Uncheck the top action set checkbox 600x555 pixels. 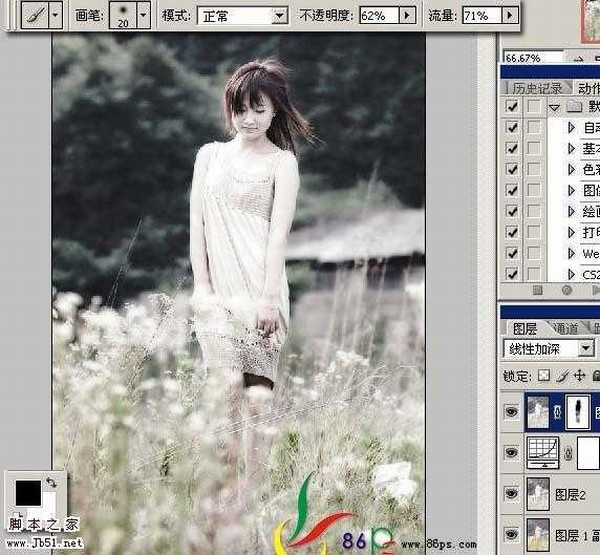tap(513, 106)
